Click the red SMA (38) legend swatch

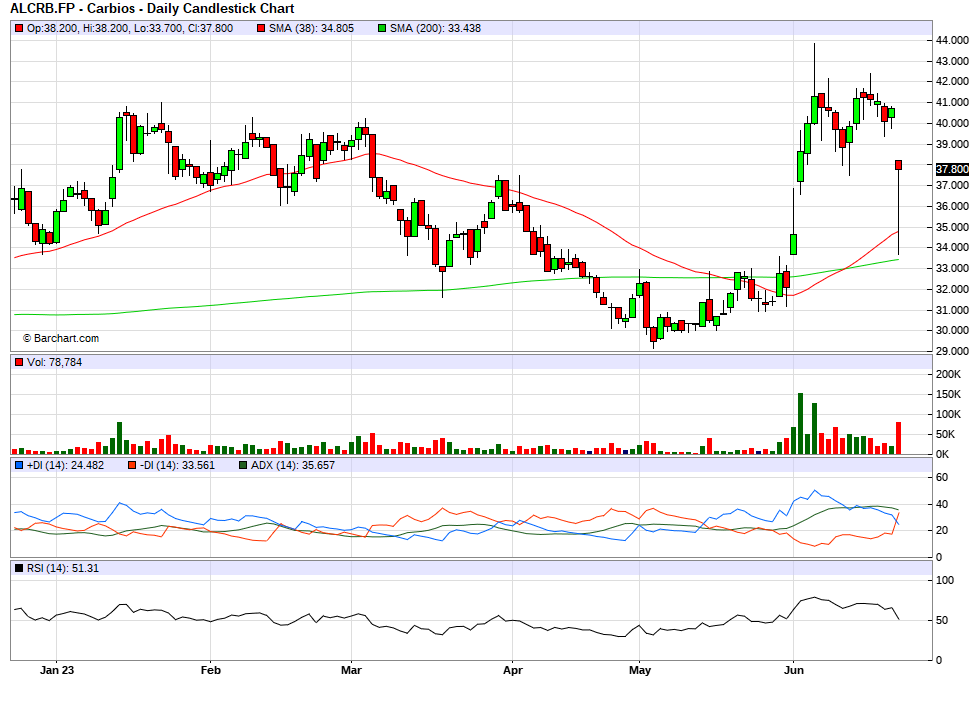click(260, 28)
